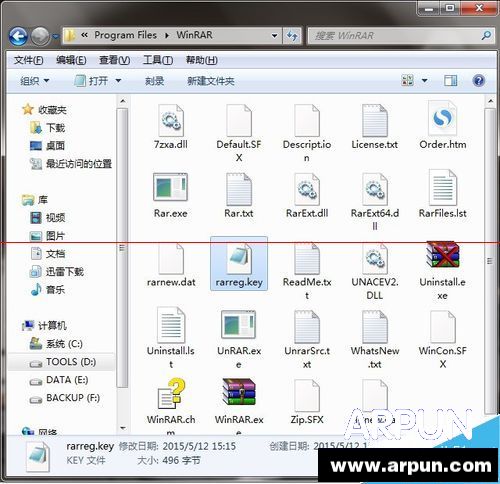The height and width of the screenshot is (484, 500).
Task: Select the Uninstall.exe icon
Action: coord(443,255)
